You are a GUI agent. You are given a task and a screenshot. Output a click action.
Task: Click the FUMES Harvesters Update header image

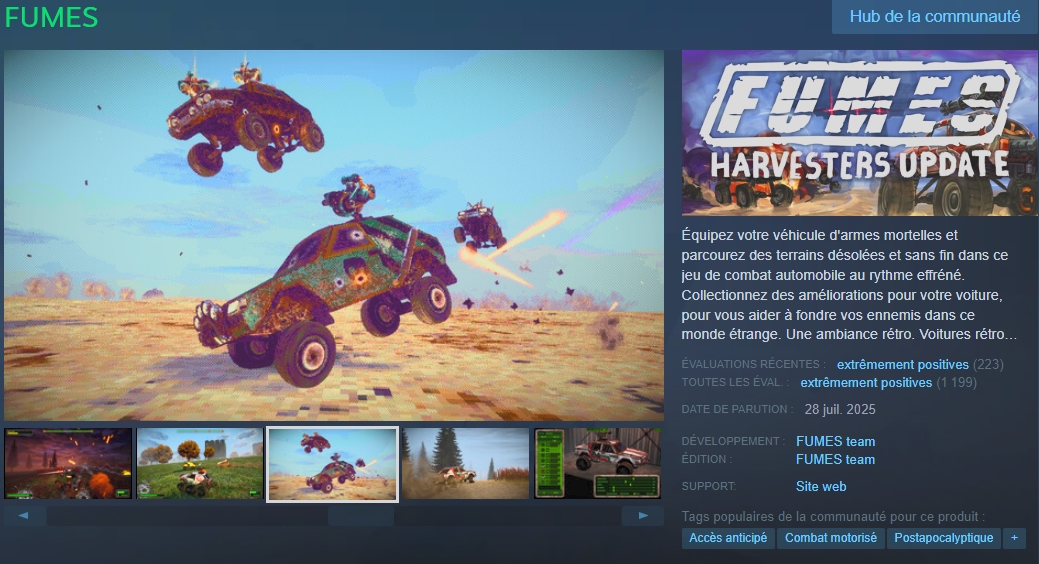click(x=860, y=133)
